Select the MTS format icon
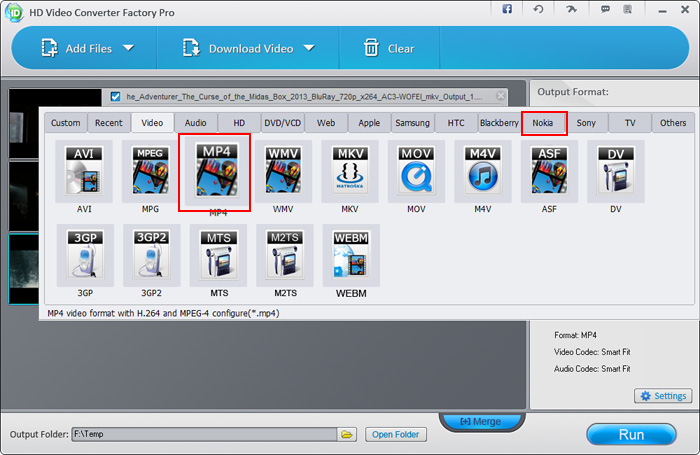 pos(218,255)
